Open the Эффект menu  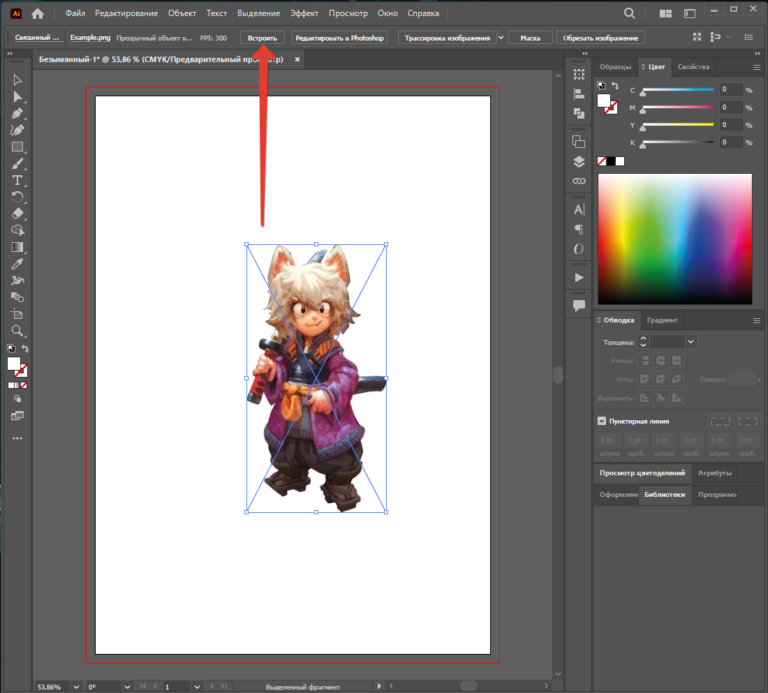point(304,14)
